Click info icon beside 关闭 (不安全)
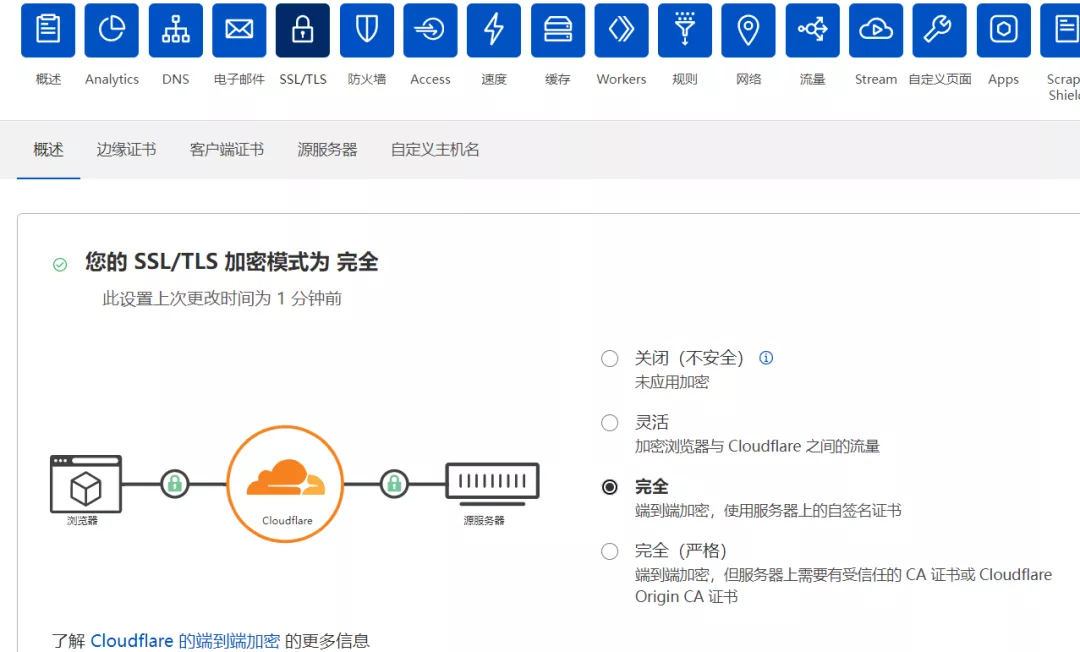Image resolution: width=1080 pixels, height=652 pixels. click(x=766, y=358)
